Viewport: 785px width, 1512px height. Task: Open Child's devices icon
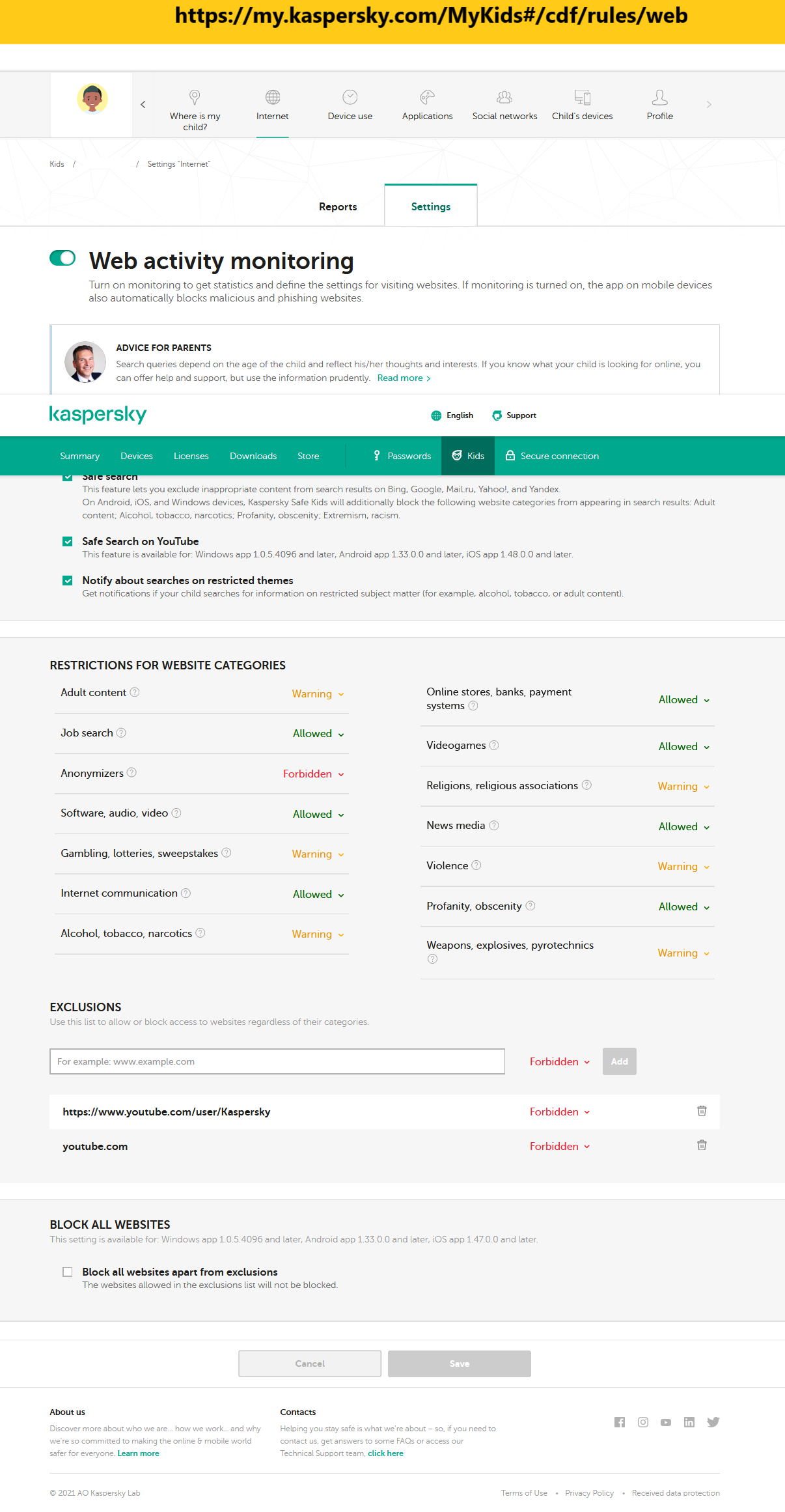coord(583,97)
